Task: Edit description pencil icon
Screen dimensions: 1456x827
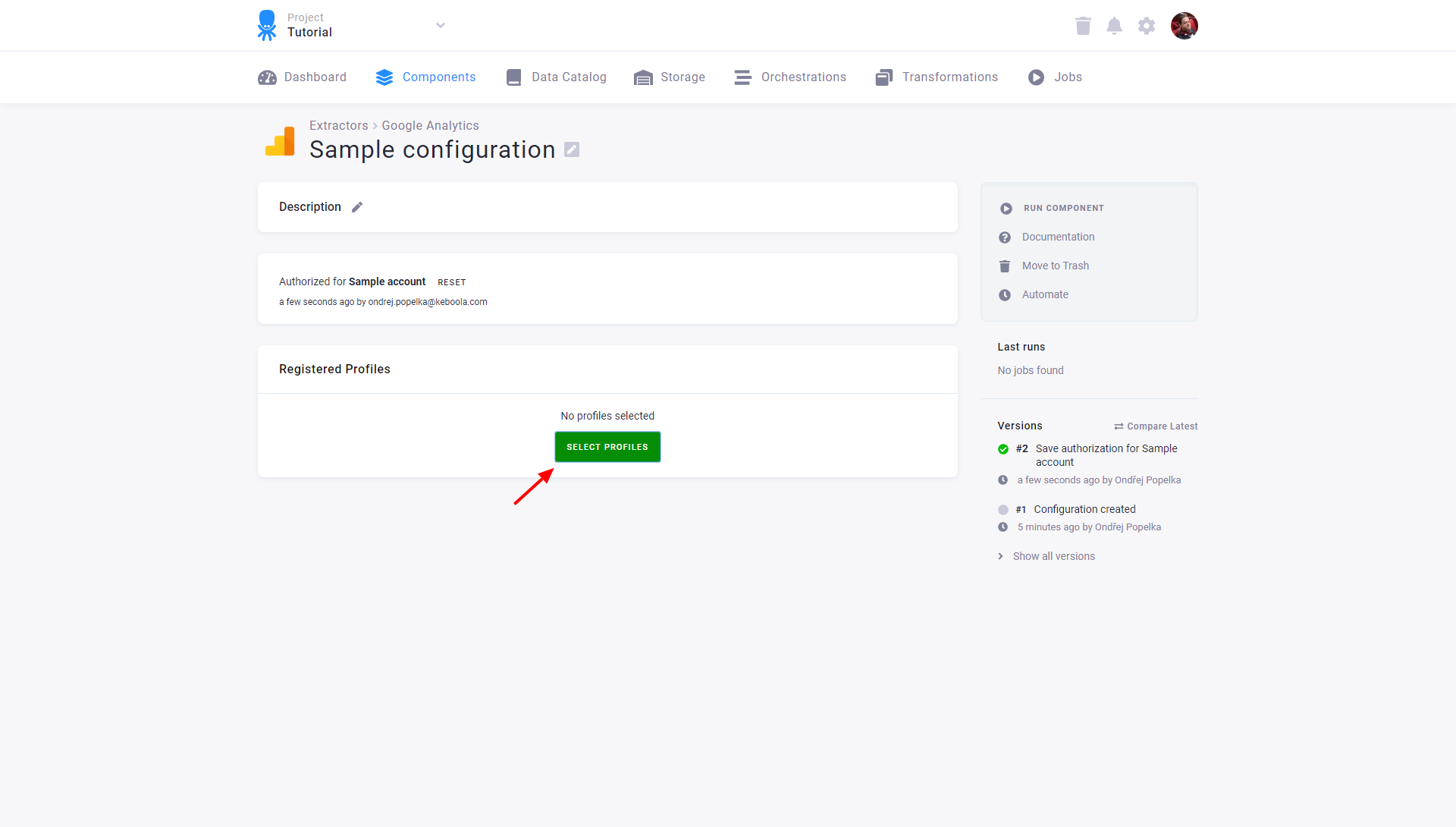Action: [357, 207]
